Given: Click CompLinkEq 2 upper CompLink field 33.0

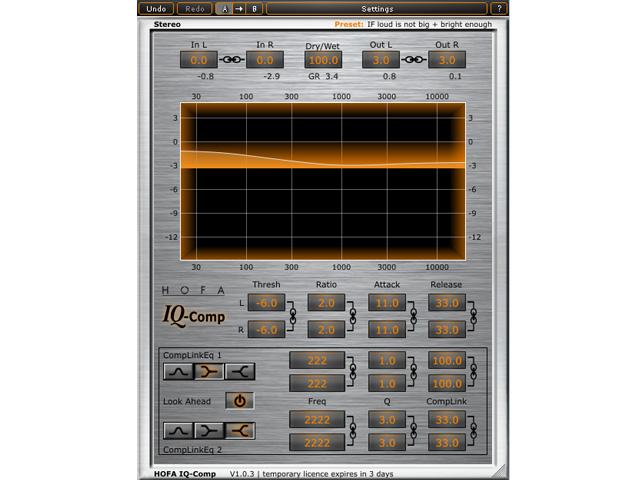Looking at the screenshot, I should point(447,420).
